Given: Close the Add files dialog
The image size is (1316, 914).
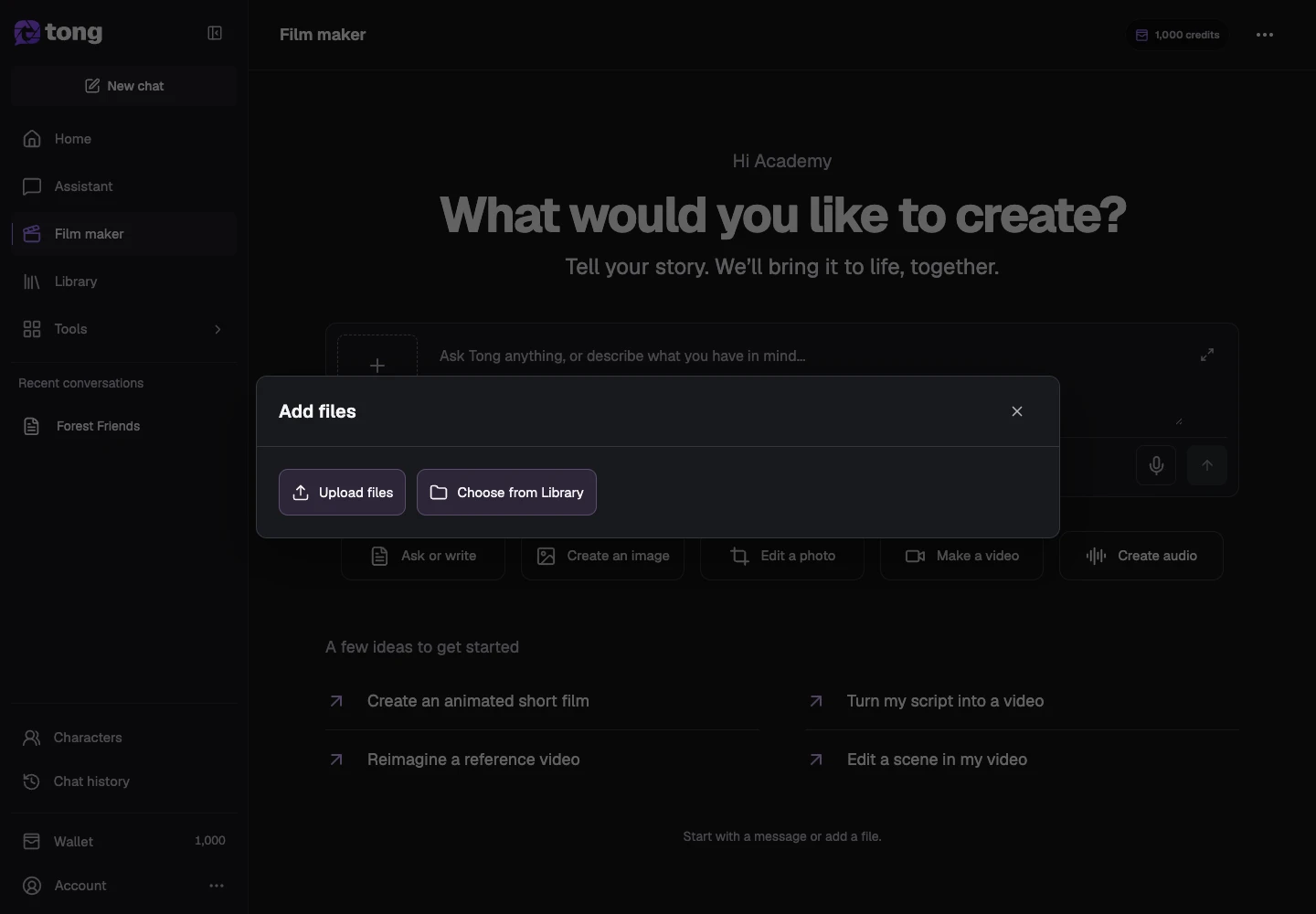Looking at the screenshot, I should coord(1017,411).
